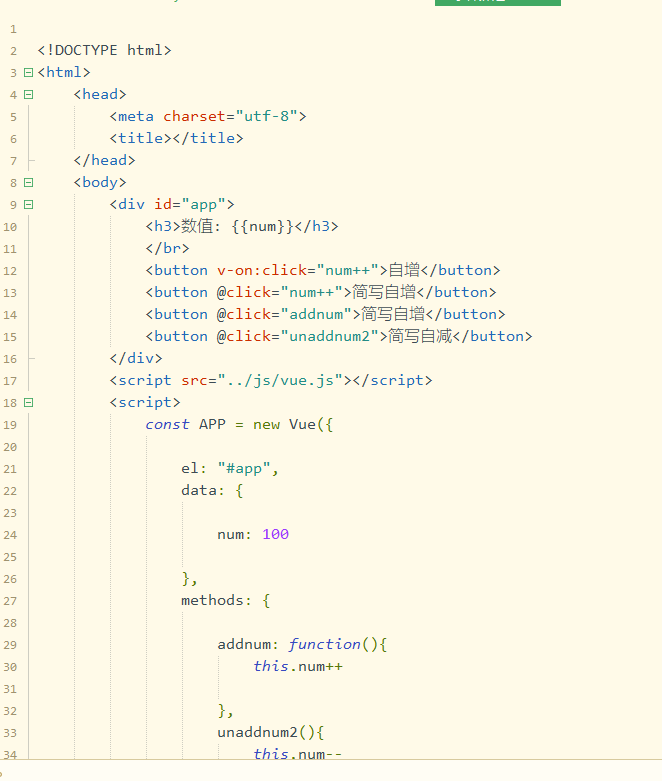Click line number 17 in the gutter
Screen dimensions: 662x781
click(x=10, y=381)
